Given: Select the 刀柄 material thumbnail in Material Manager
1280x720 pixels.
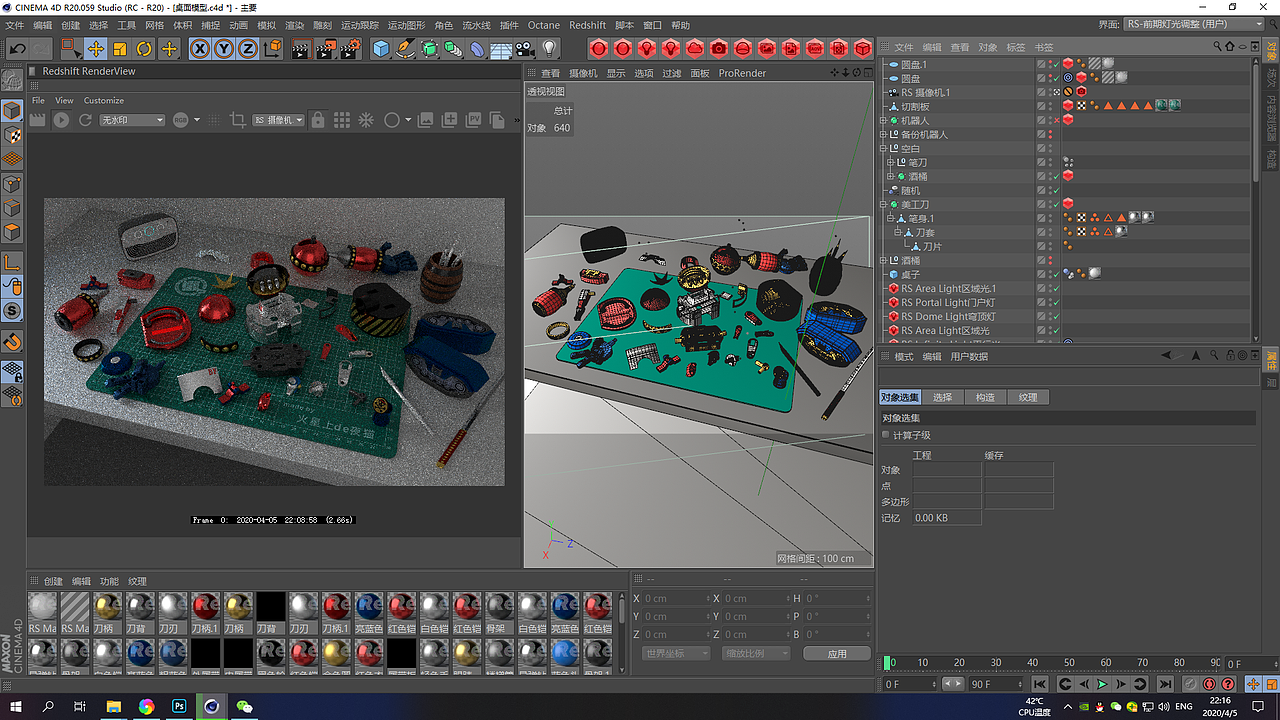Looking at the screenshot, I should pyautogui.click(x=106, y=606).
